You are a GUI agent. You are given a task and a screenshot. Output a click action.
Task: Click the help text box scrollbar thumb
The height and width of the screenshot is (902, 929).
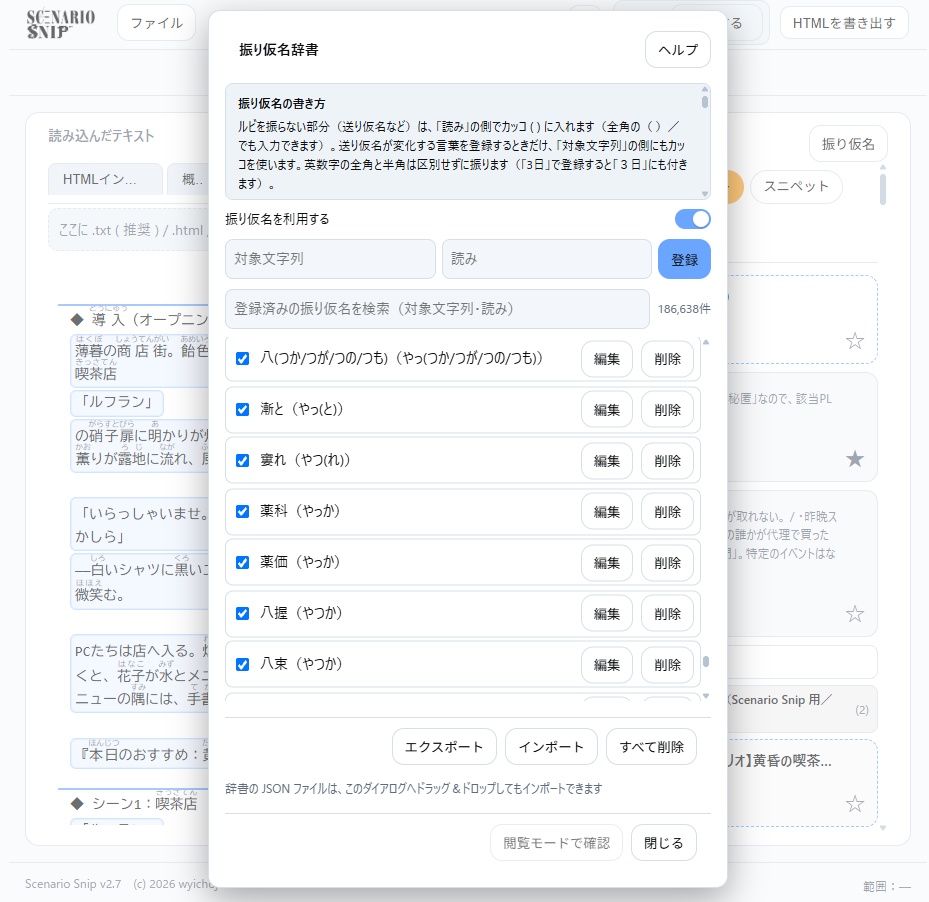click(x=704, y=102)
